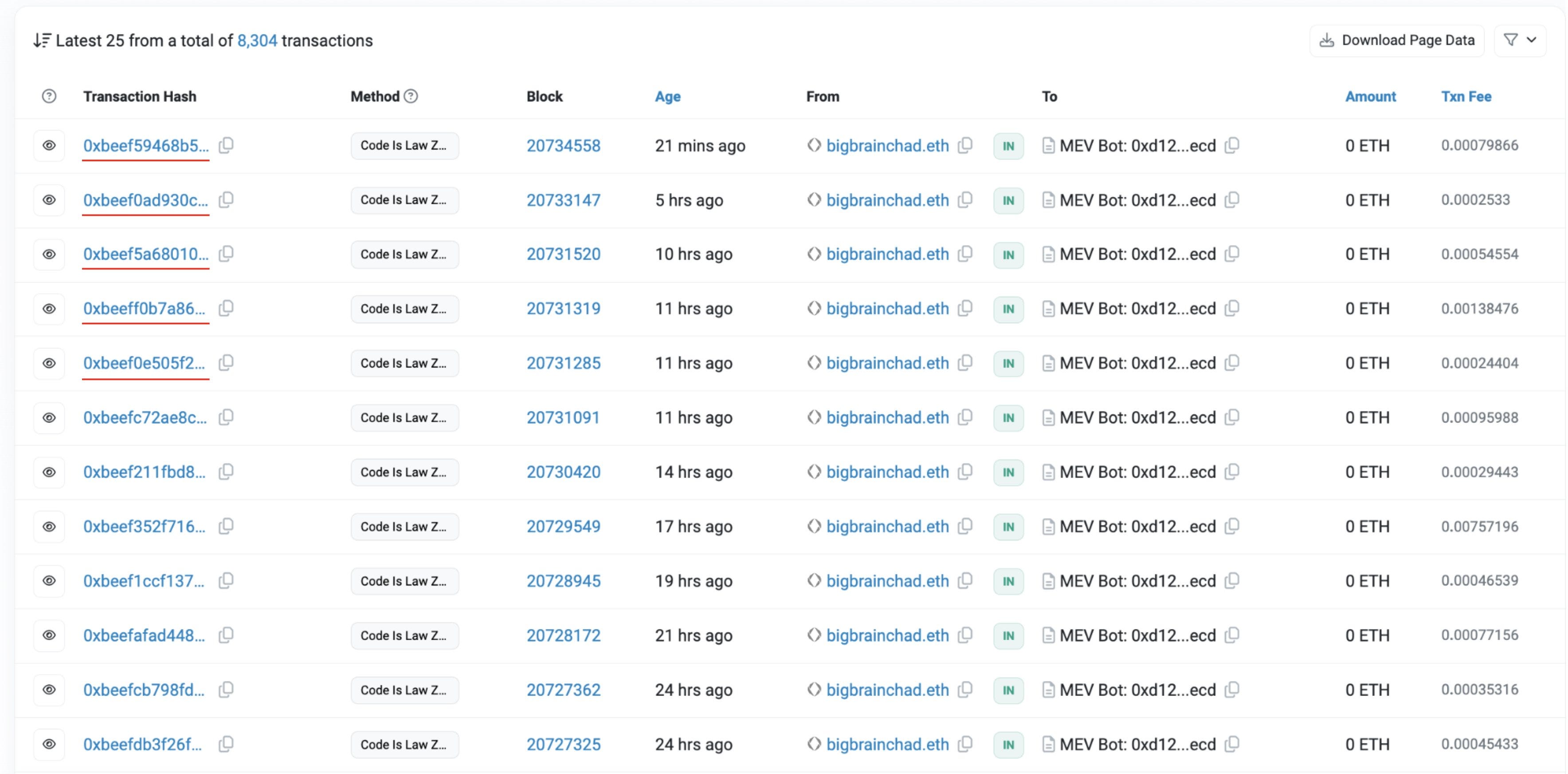Image resolution: width=1568 pixels, height=774 pixels.
Task: Toggle Age column date format
Action: coord(668,96)
